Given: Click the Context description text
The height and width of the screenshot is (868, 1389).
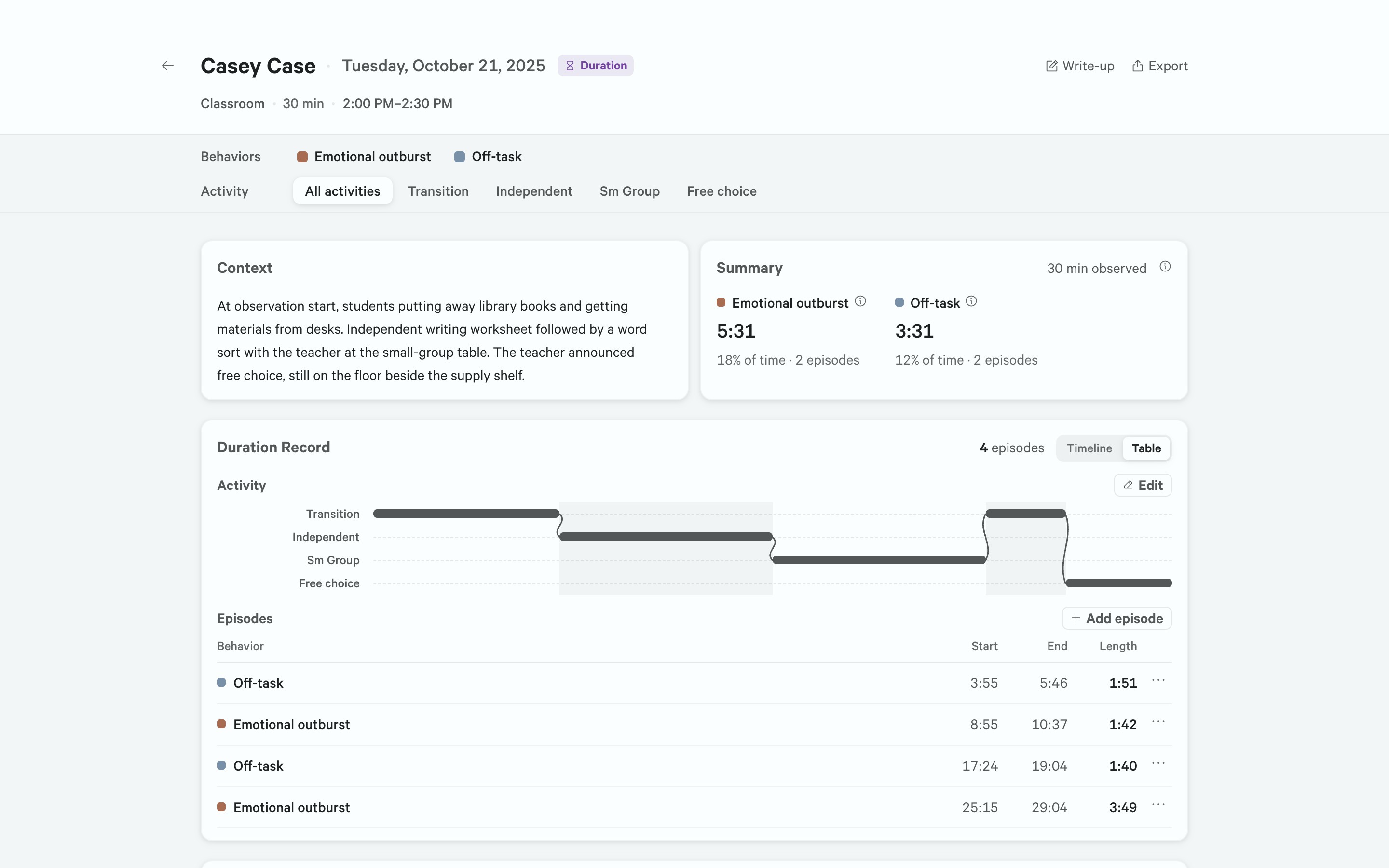Looking at the screenshot, I should (432, 340).
